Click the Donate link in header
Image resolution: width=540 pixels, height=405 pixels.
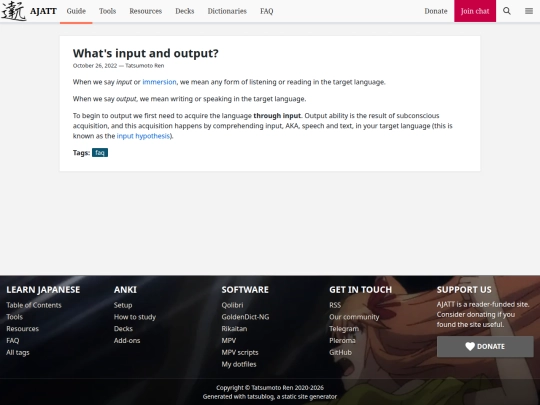[436, 11]
